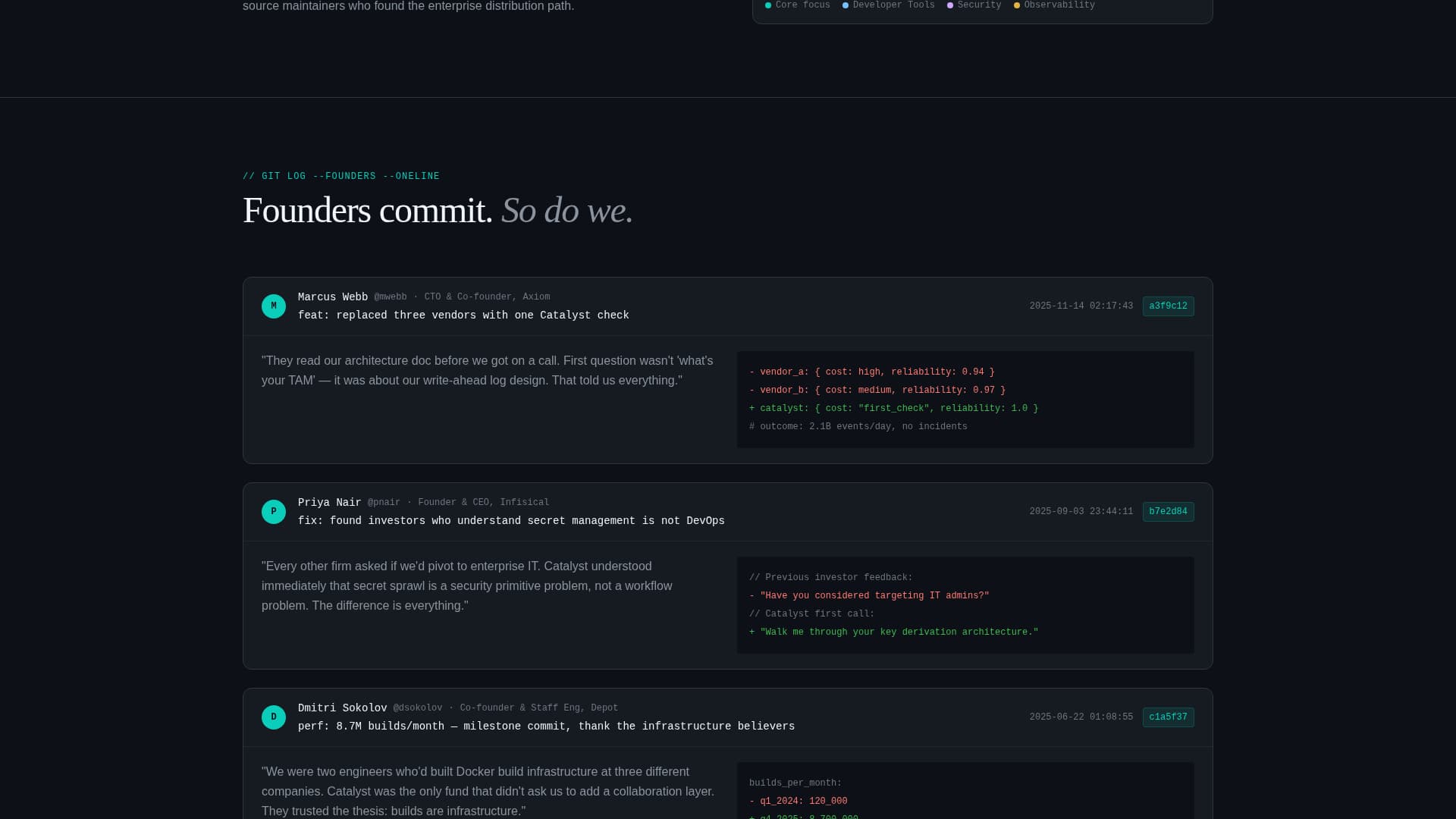Viewport: 1456px width, 819px height.
Task: Click the 'q1_2024: 120_000' diff line
Action: [x=799, y=802]
